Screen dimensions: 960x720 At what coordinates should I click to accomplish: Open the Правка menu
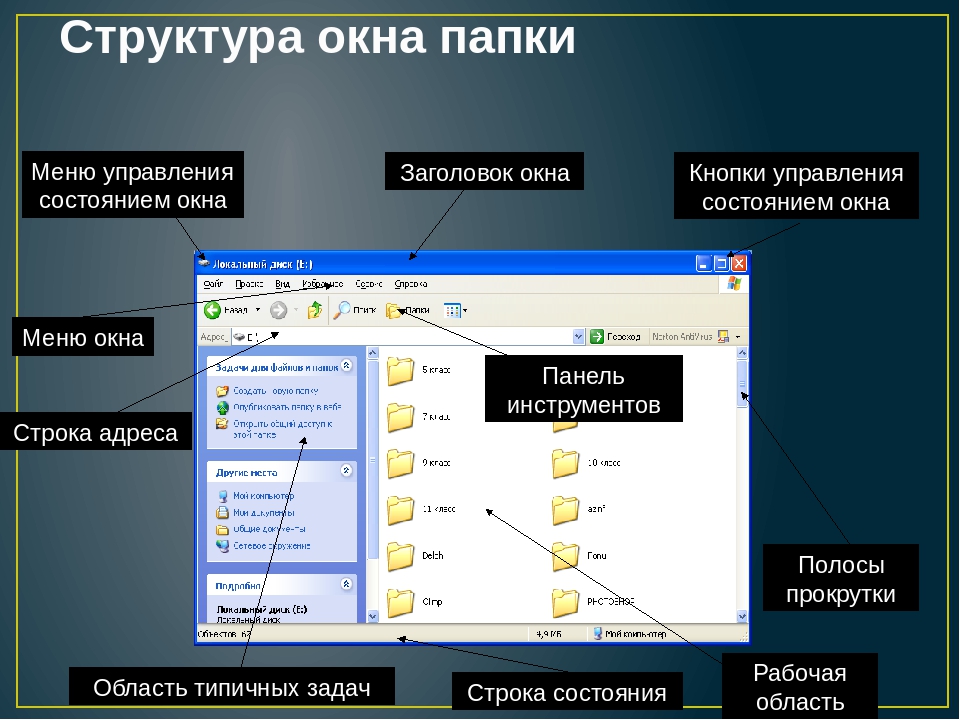pyautogui.click(x=249, y=284)
